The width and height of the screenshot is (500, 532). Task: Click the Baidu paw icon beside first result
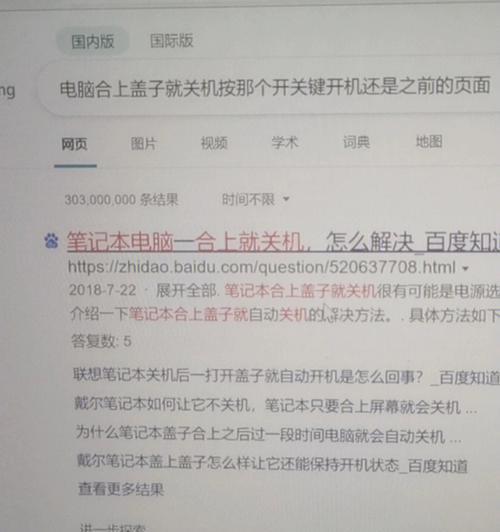[51, 241]
